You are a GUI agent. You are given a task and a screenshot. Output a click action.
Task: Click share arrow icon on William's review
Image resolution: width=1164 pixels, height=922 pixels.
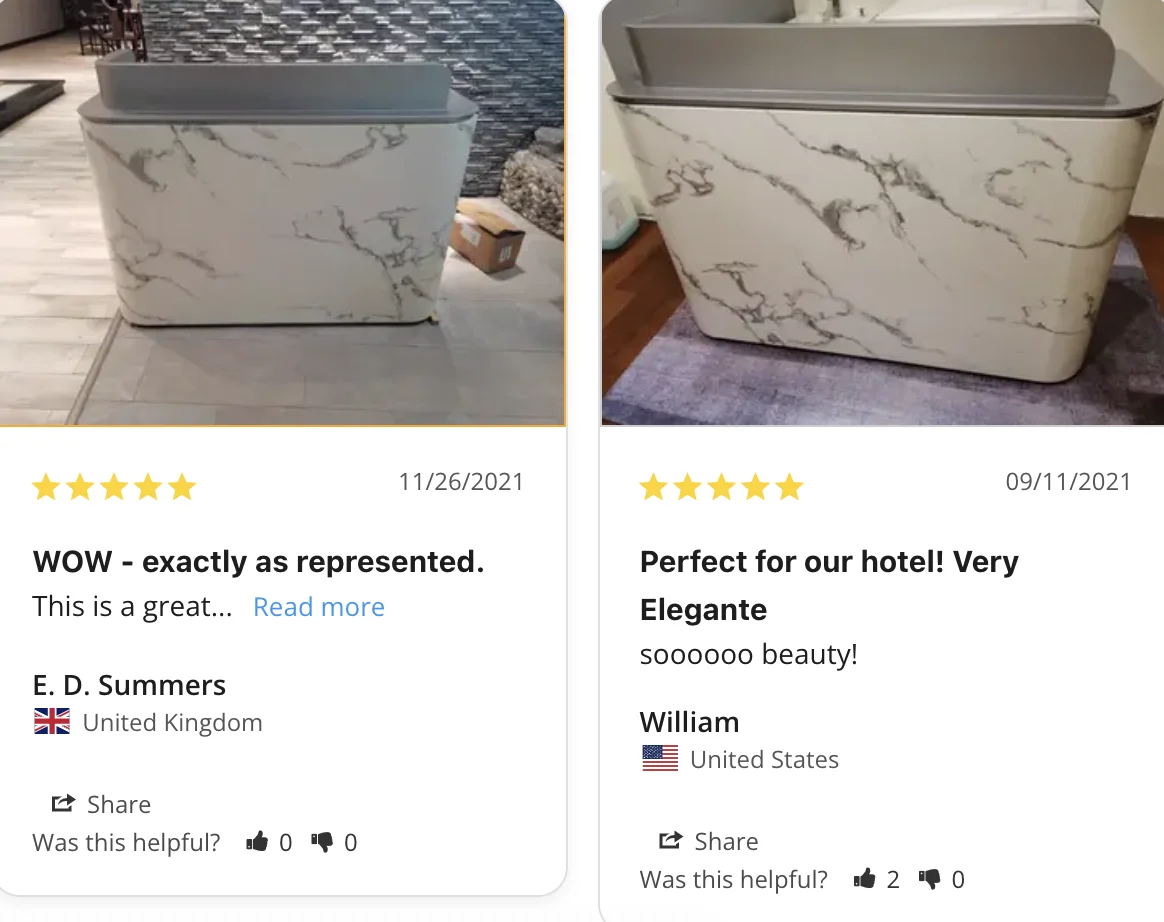670,840
